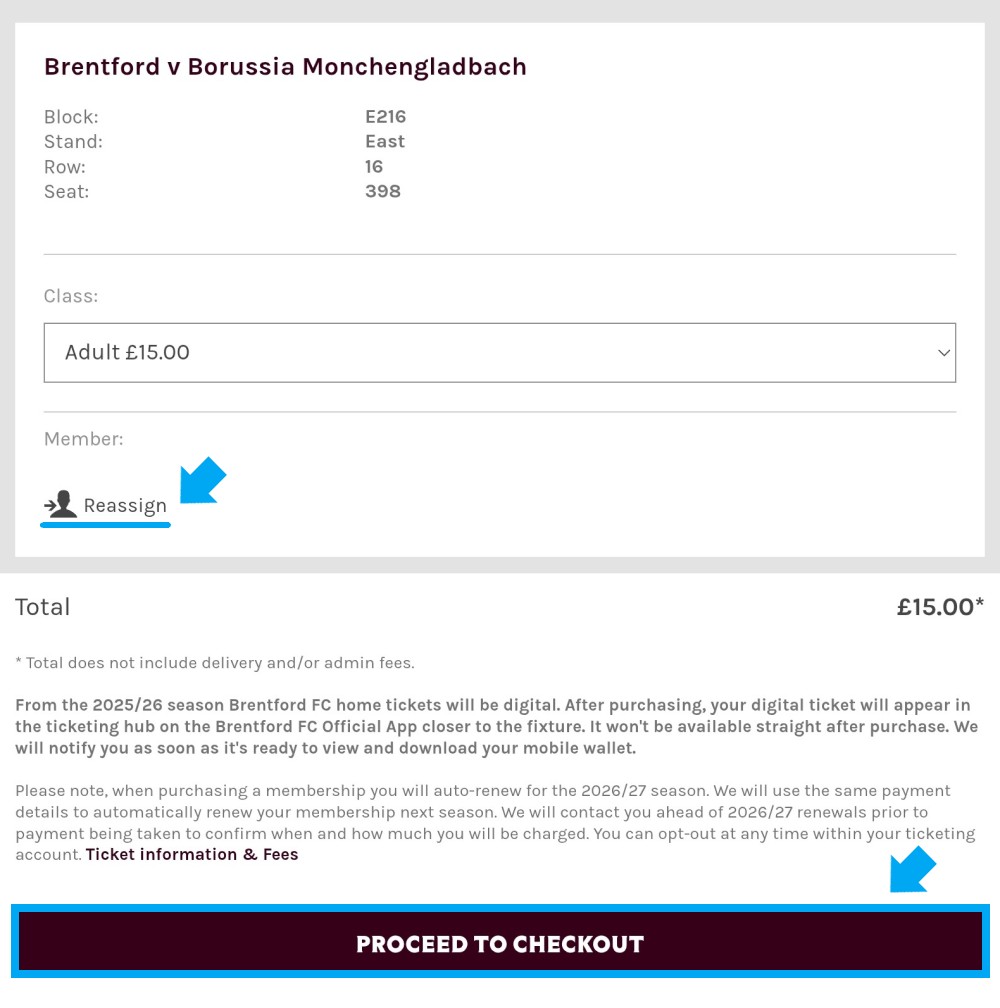Click the stand value East
1000x1008 pixels.
(385, 141)
